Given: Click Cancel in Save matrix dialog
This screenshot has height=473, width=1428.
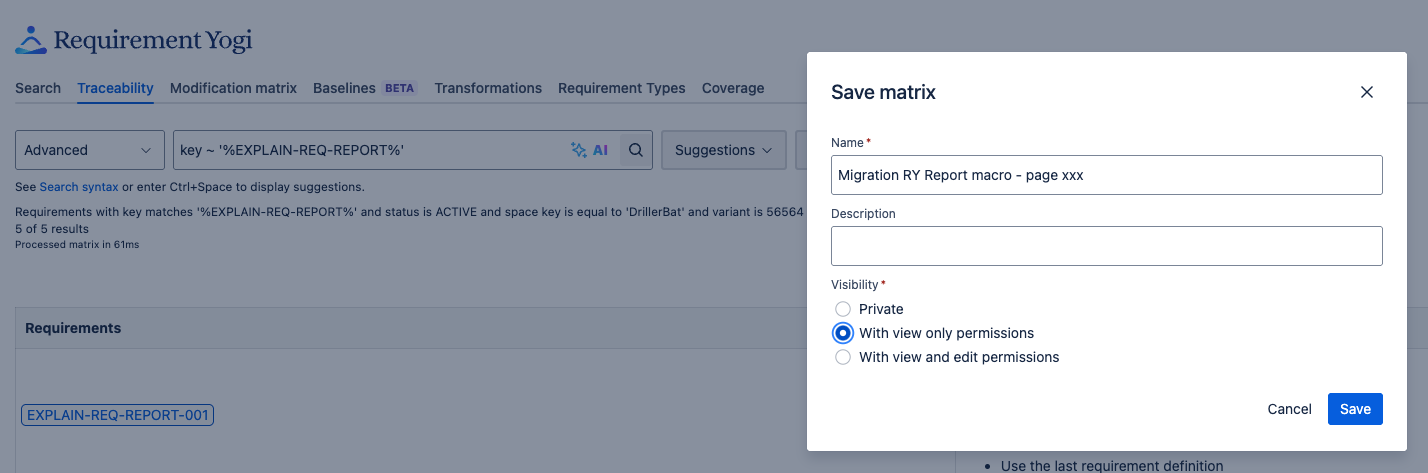Looking at the screenshot, I should click(x=1289, y=409).
